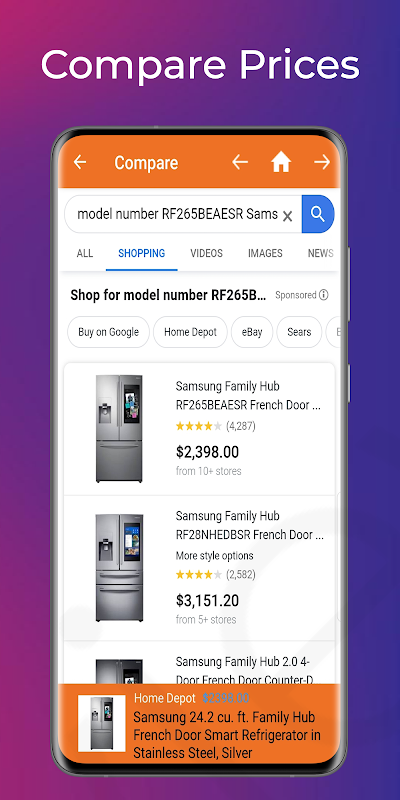Switch to the ALL tab
The height and width of the screenshot is (800, 400).
pos(85,254)
